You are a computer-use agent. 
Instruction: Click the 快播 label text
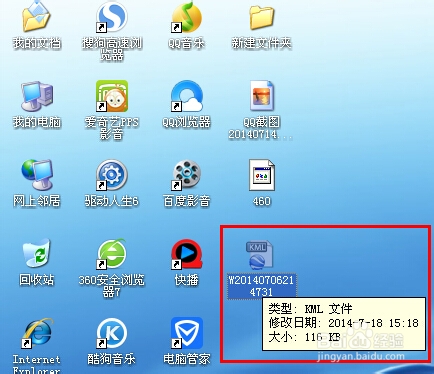point(186,280)
